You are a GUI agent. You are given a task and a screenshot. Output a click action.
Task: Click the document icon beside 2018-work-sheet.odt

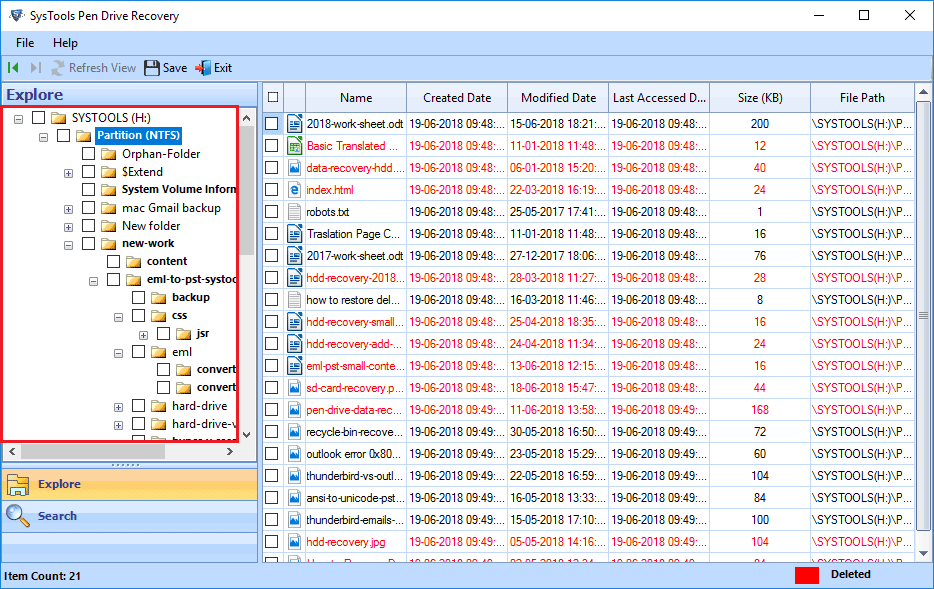[294, 123]
